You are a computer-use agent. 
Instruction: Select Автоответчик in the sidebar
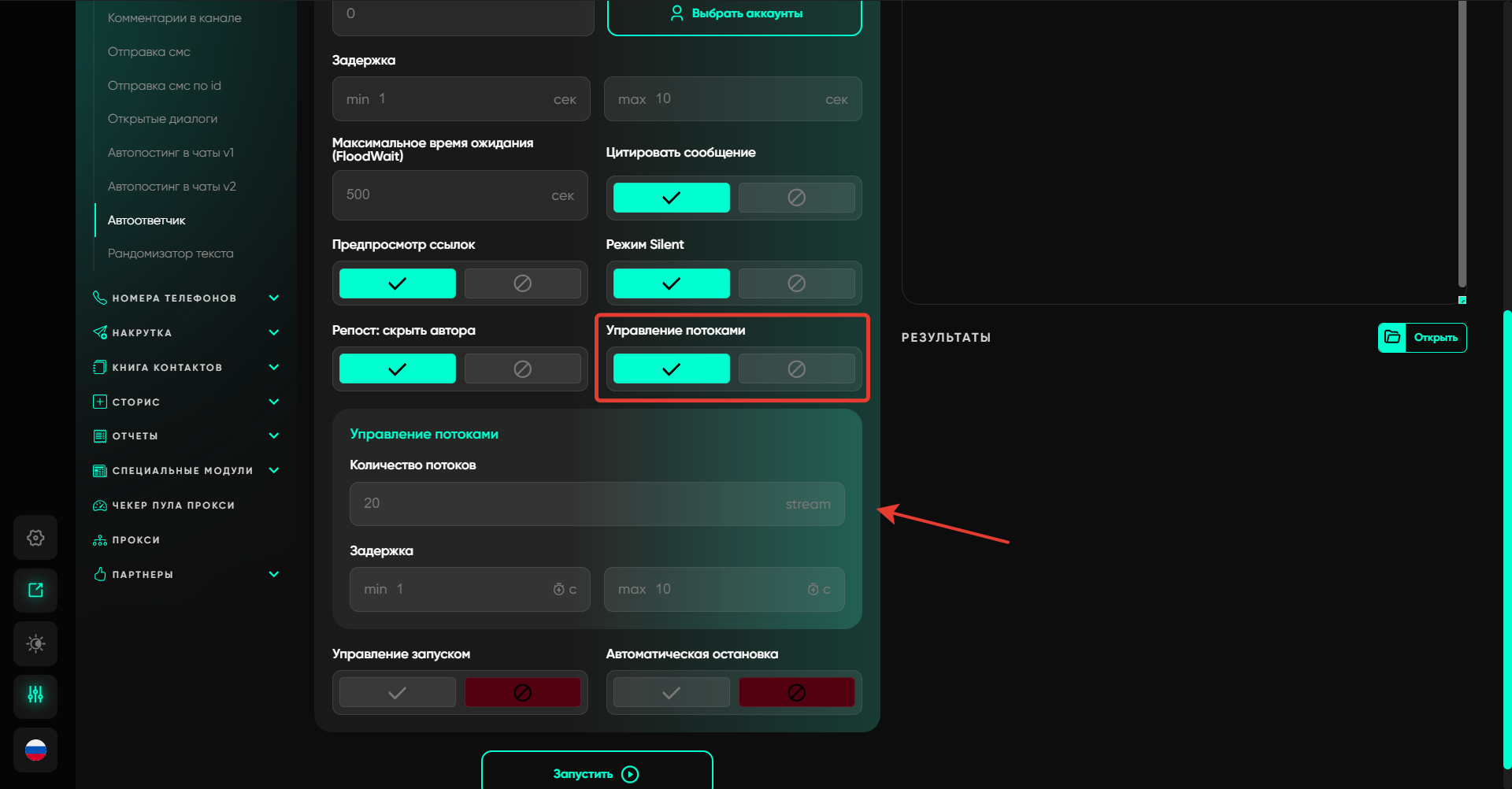click(146, 220)
